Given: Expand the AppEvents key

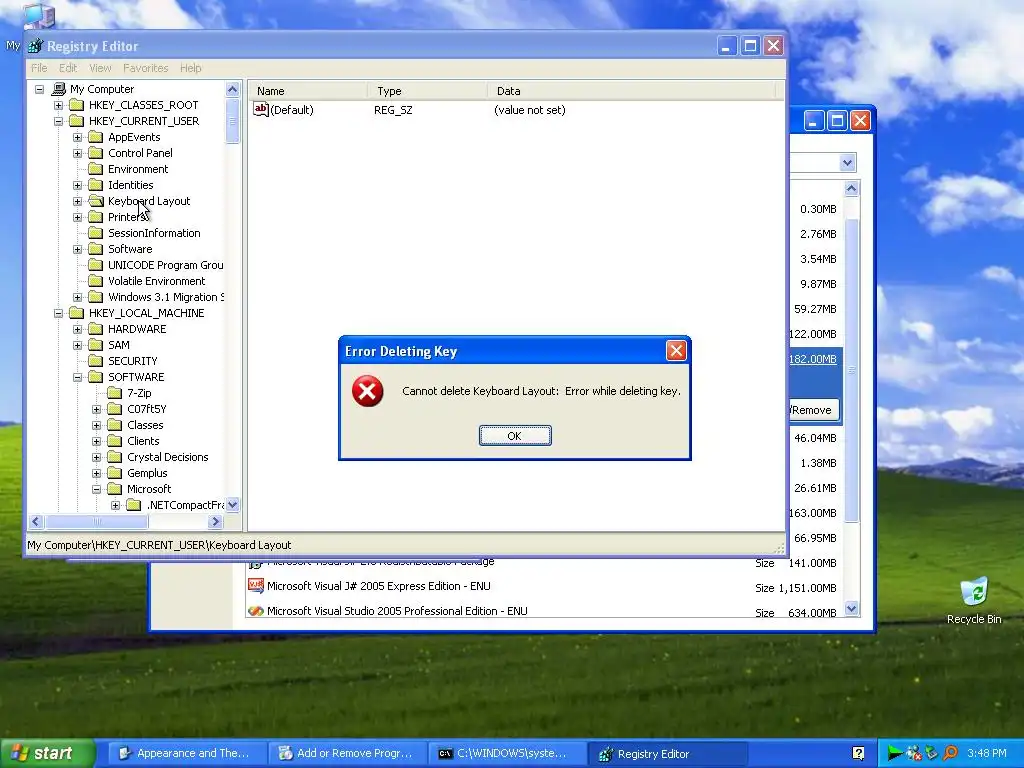Looking at the screenshot, I should pyautogui.click(x=77, y=137).
